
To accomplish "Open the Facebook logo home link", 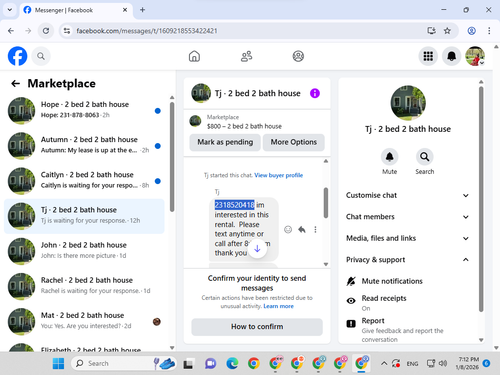I will [x=17, y=56].
